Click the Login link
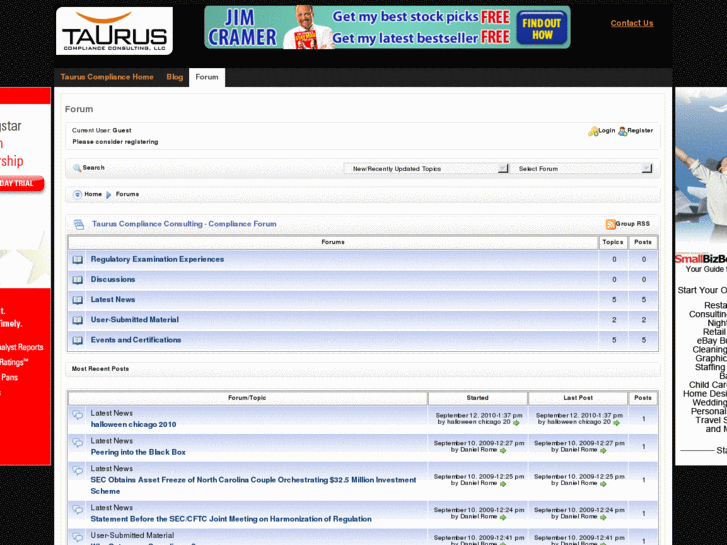This screenshot has width=727, height=545. pos(606,131)
